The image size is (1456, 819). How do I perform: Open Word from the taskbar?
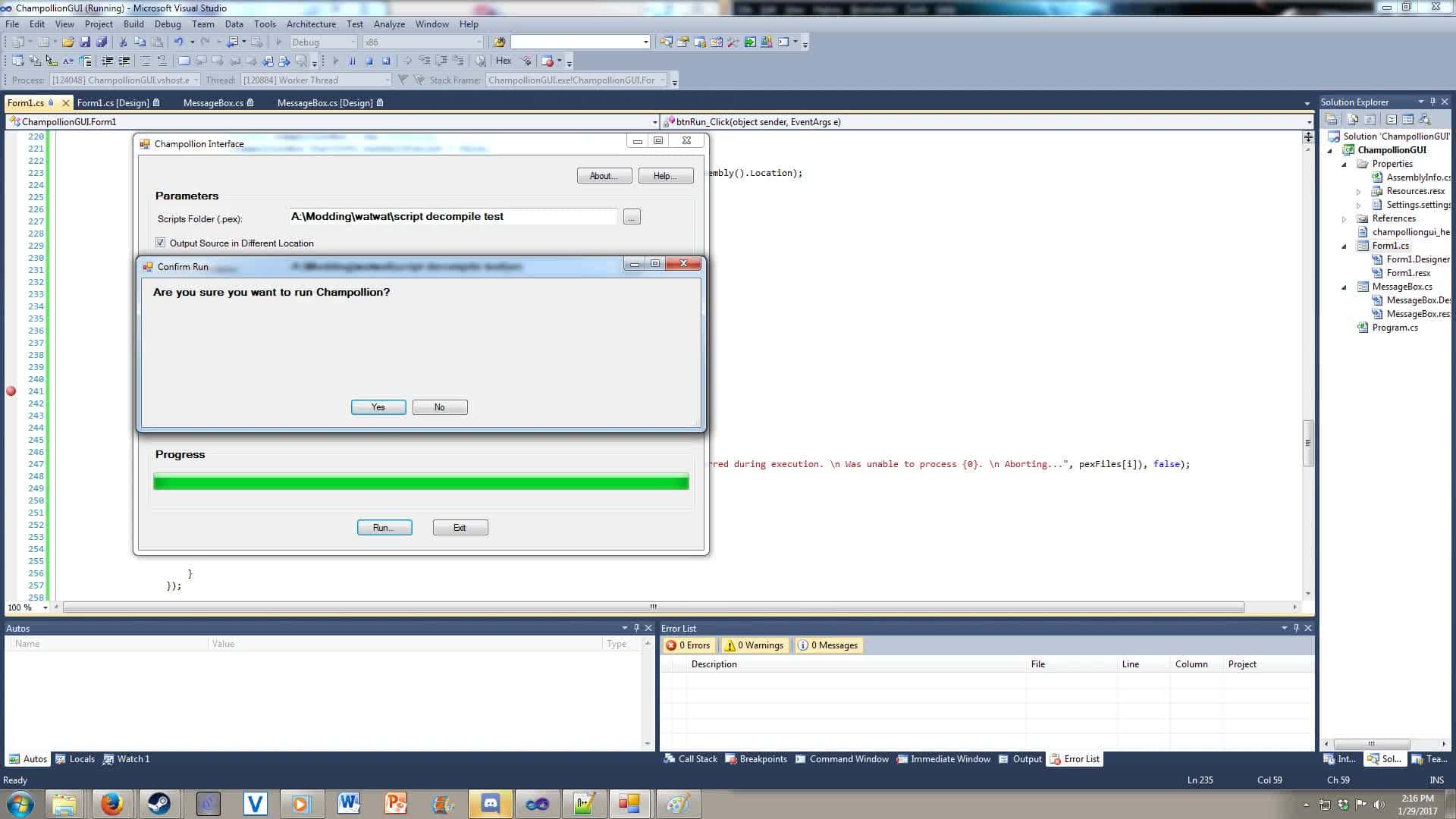pyautogui.click(x=349, y=803)
